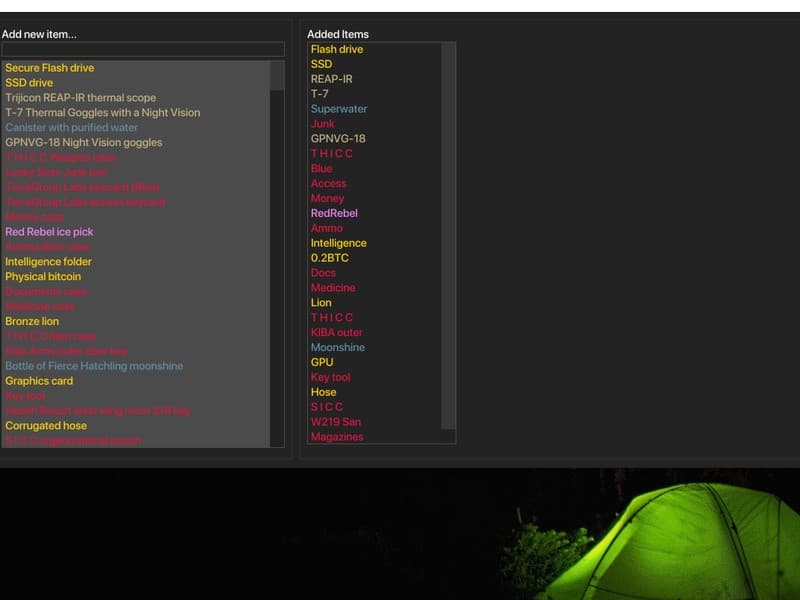Viewport: 800px width, 600px height.
Task: Click 'SSD' in Added Items
Action: (321, 64)
